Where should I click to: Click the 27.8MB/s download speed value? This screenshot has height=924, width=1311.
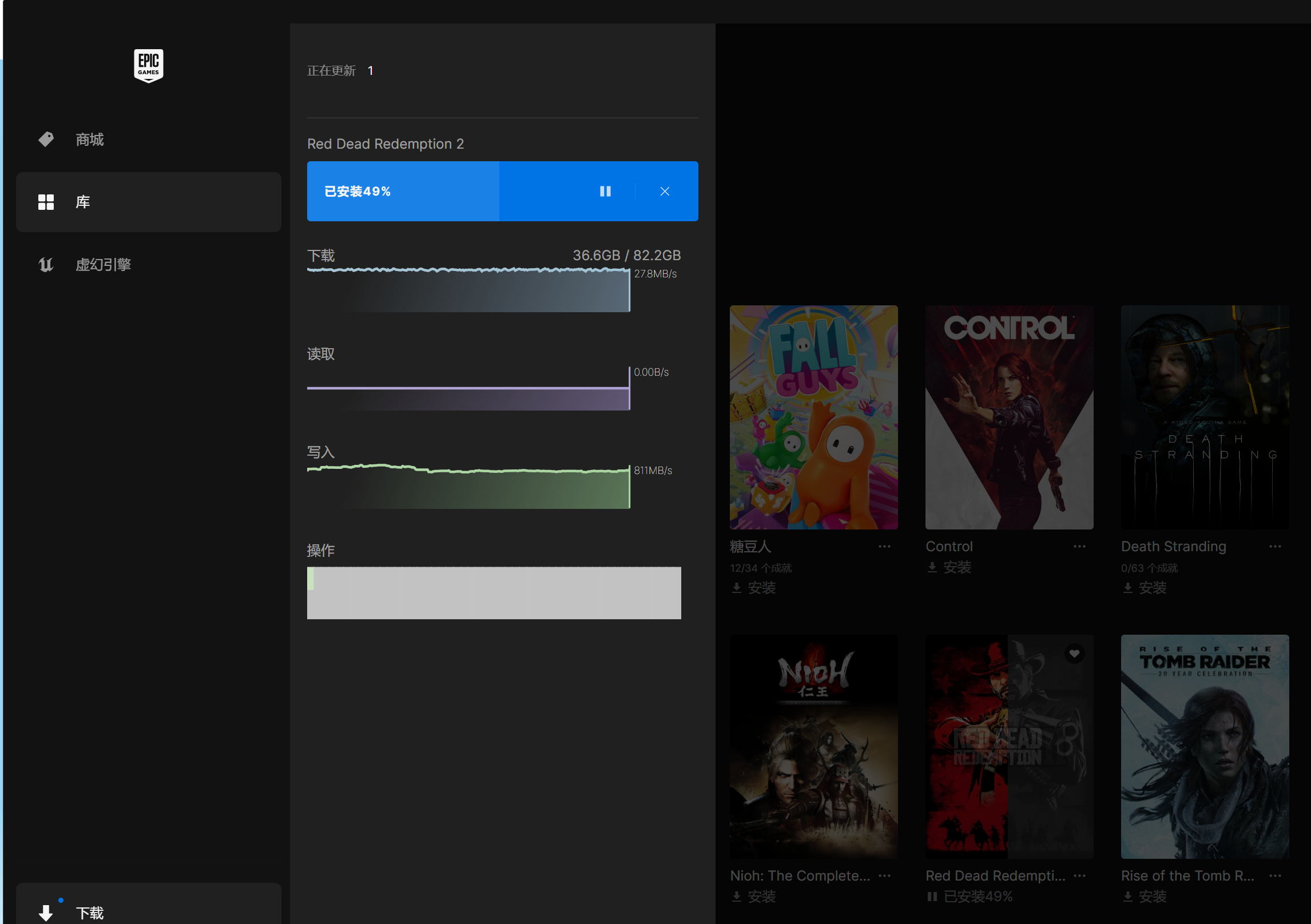655,274
